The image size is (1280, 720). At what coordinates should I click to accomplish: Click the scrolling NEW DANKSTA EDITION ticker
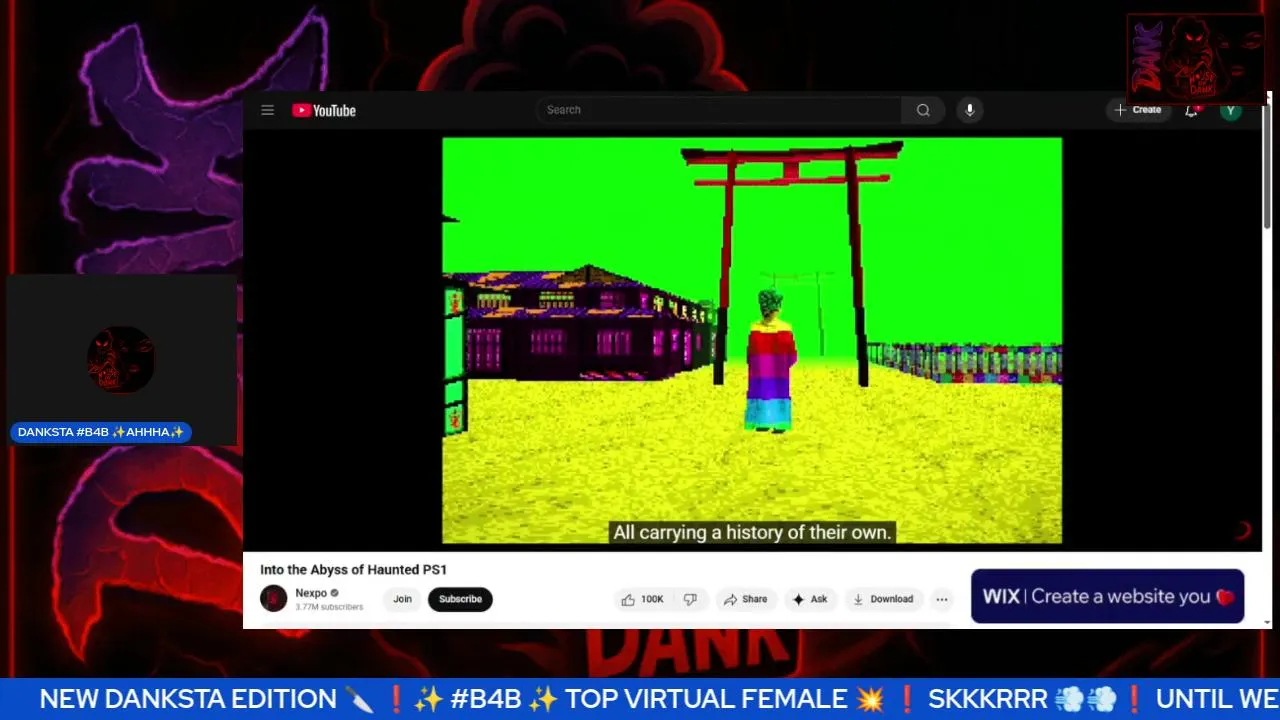pos(640,699)
